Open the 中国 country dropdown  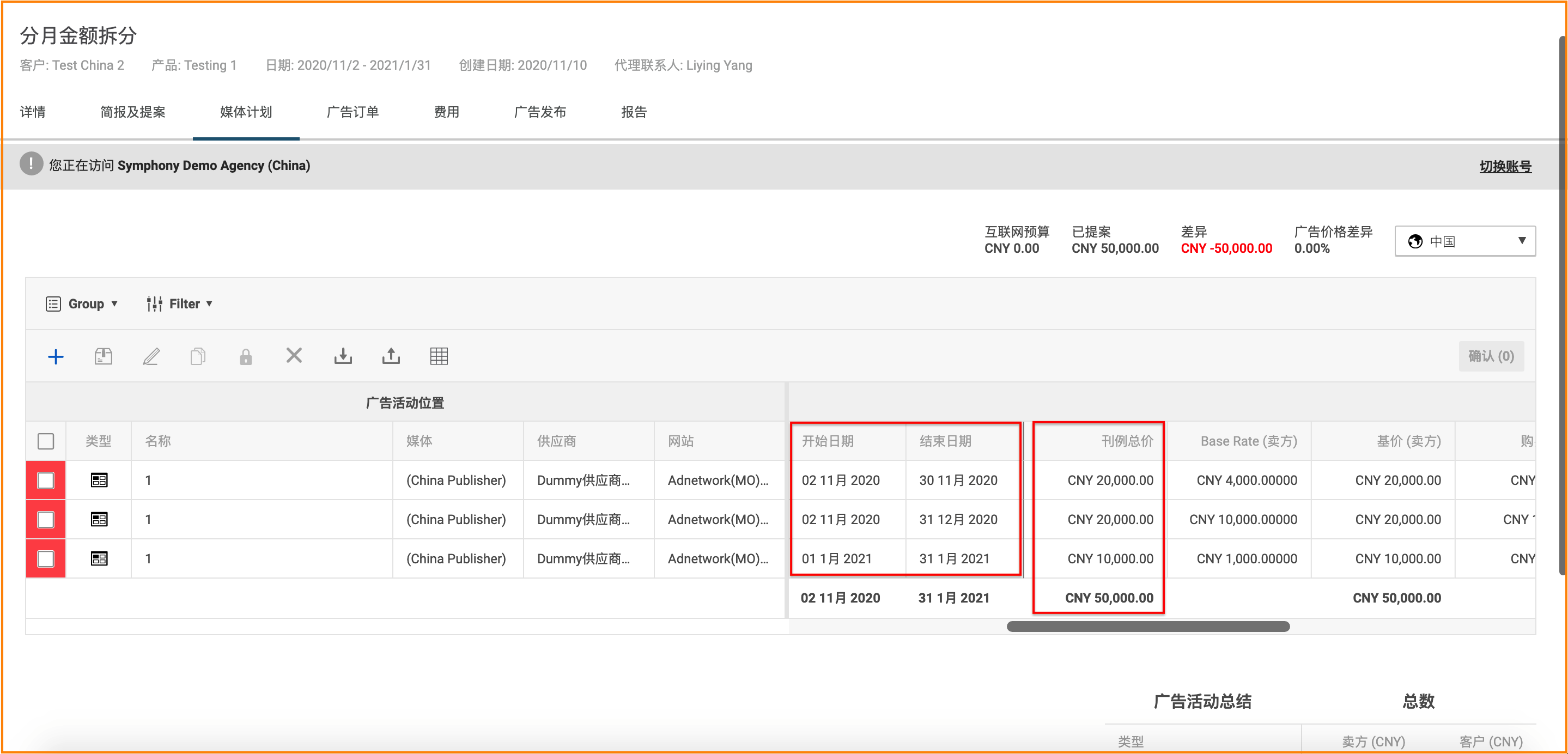coord(1464,241)
